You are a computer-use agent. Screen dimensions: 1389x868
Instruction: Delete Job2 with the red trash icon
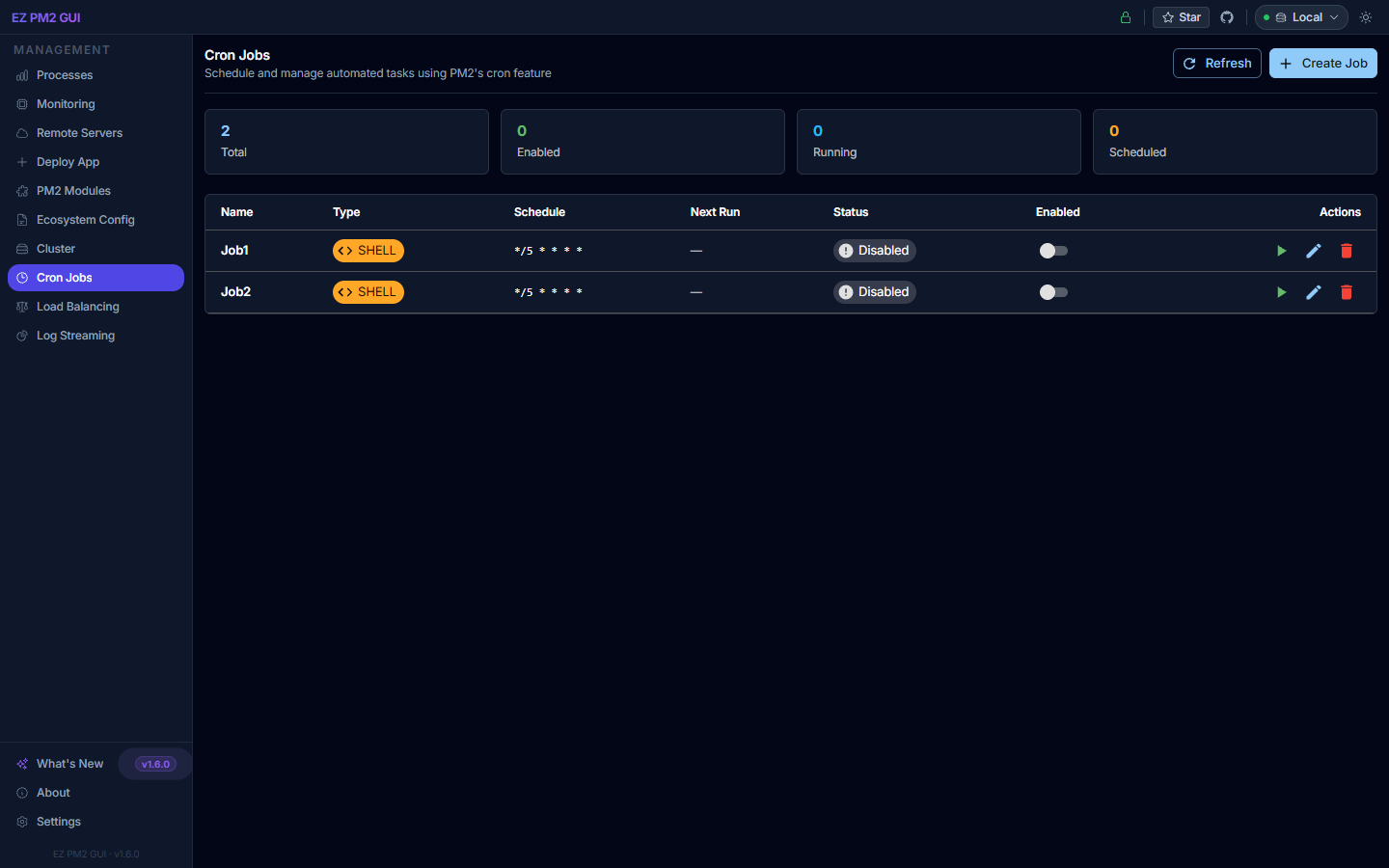(1346, 292)
